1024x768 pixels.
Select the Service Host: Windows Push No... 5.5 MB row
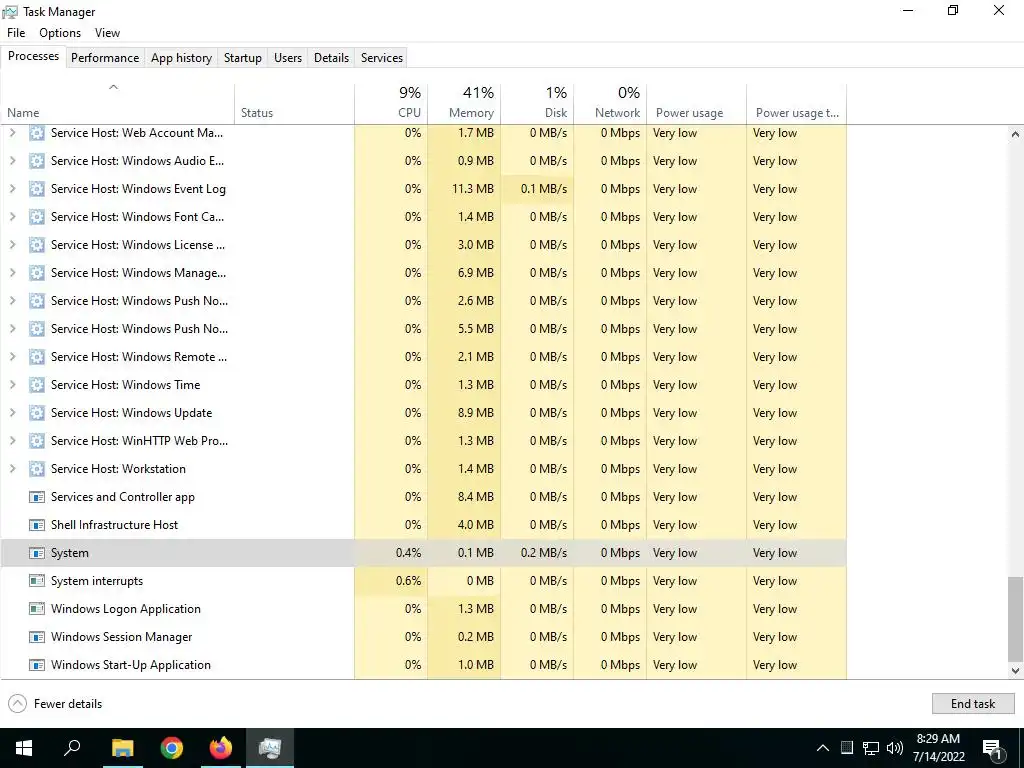click(423, 329)
